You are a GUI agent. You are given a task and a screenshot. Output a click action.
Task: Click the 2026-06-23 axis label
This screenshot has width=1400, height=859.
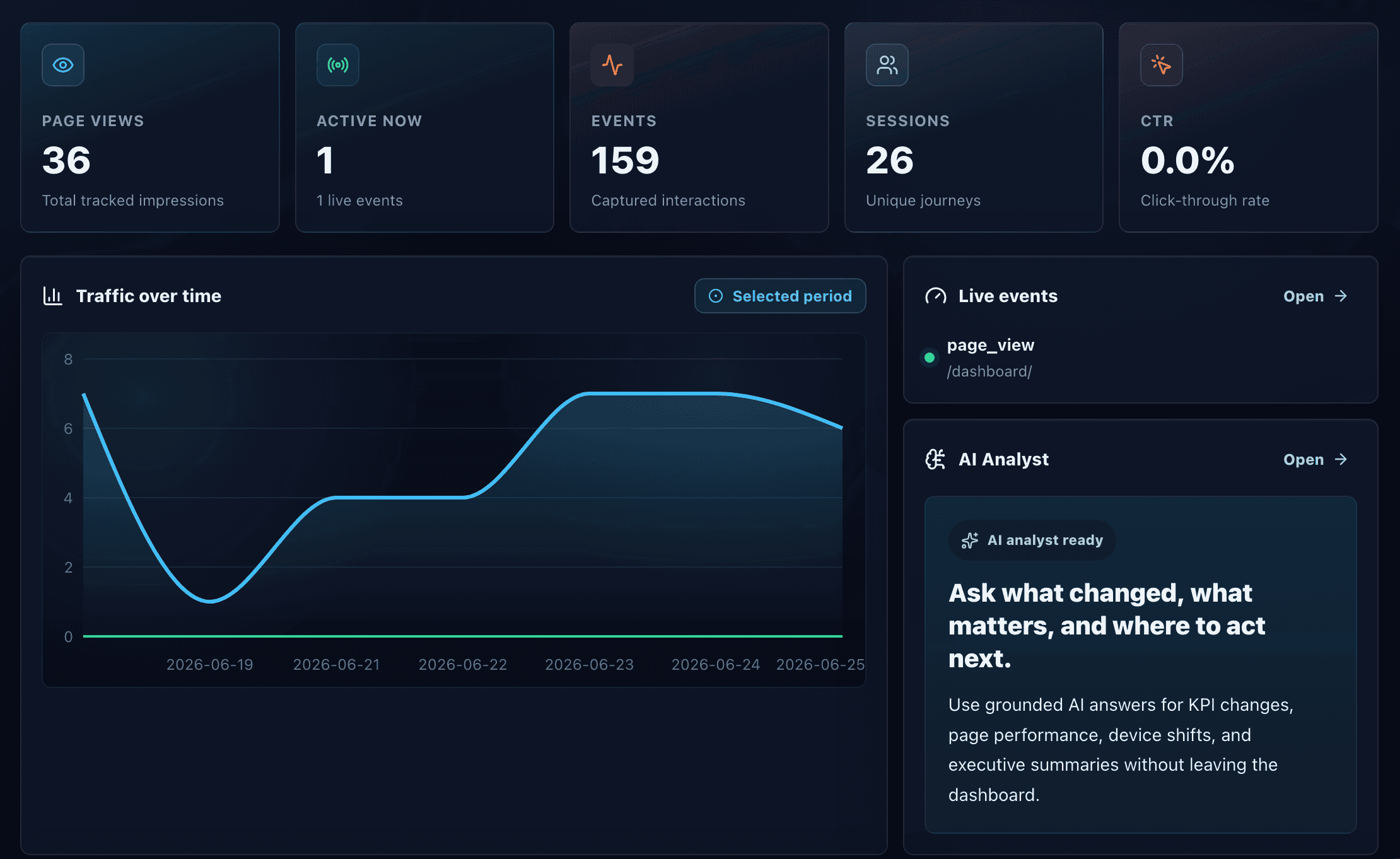[x=589, y=665]
